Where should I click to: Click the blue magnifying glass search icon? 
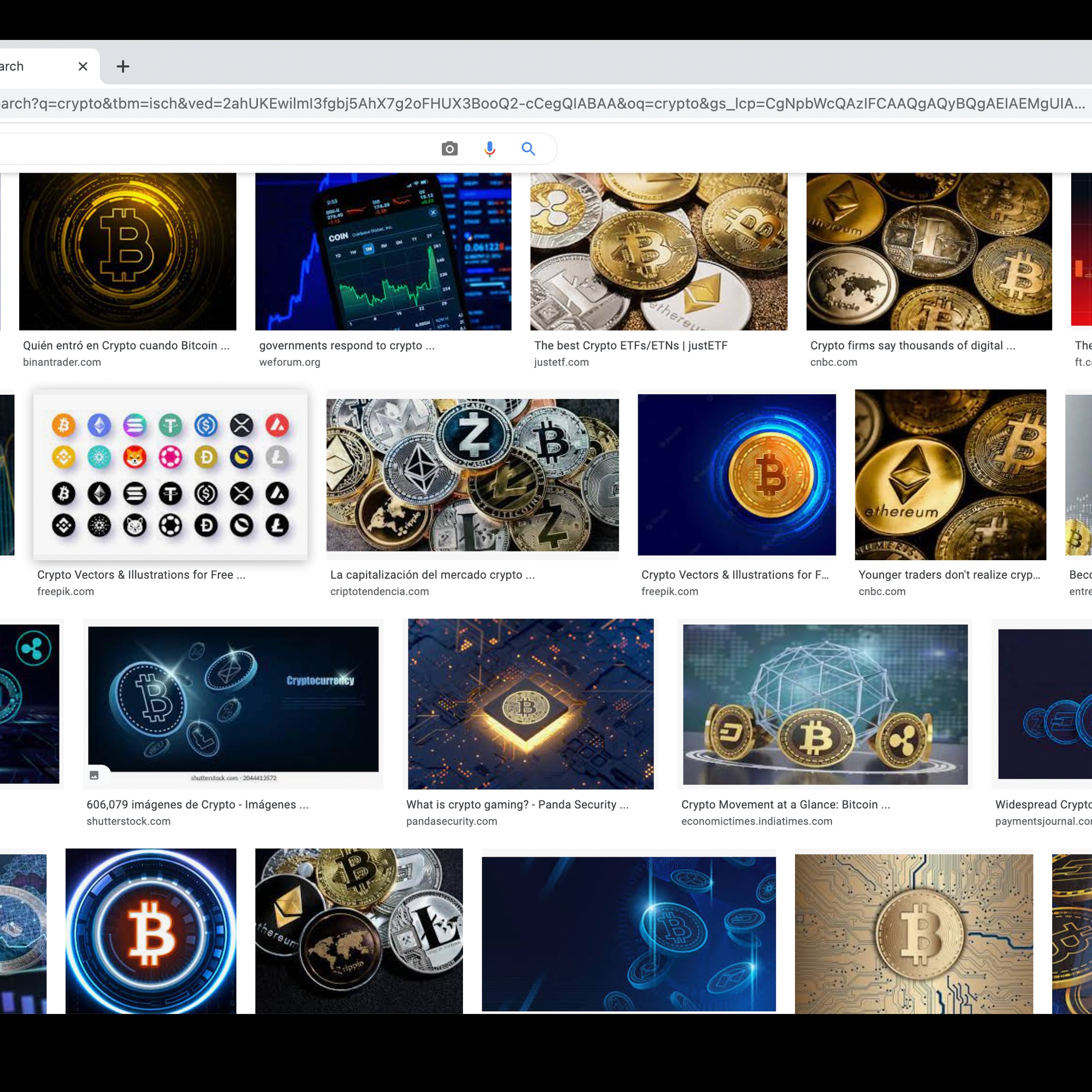click(529, 149)
